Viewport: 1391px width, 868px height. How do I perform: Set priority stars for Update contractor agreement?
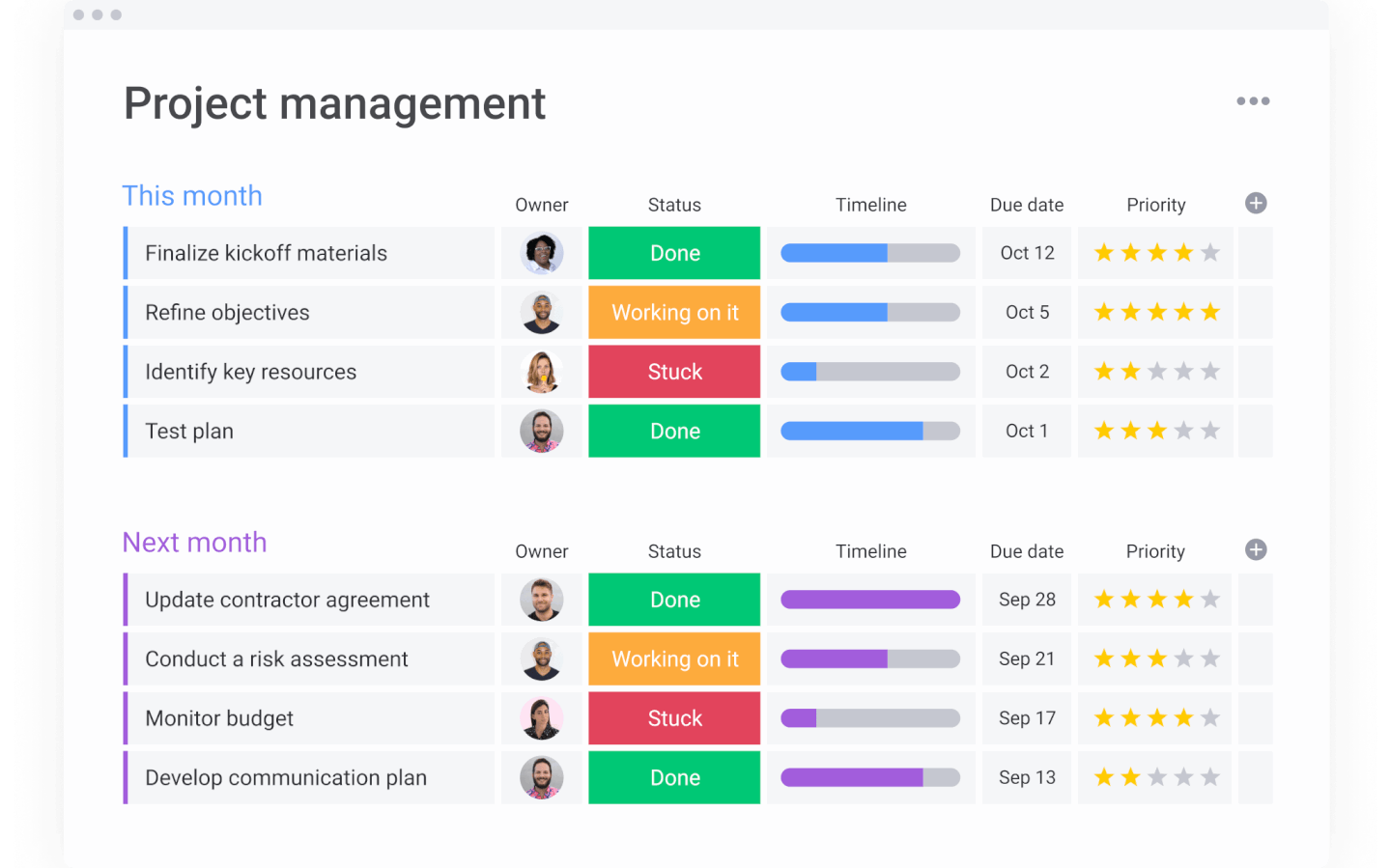pos(1156,600)
